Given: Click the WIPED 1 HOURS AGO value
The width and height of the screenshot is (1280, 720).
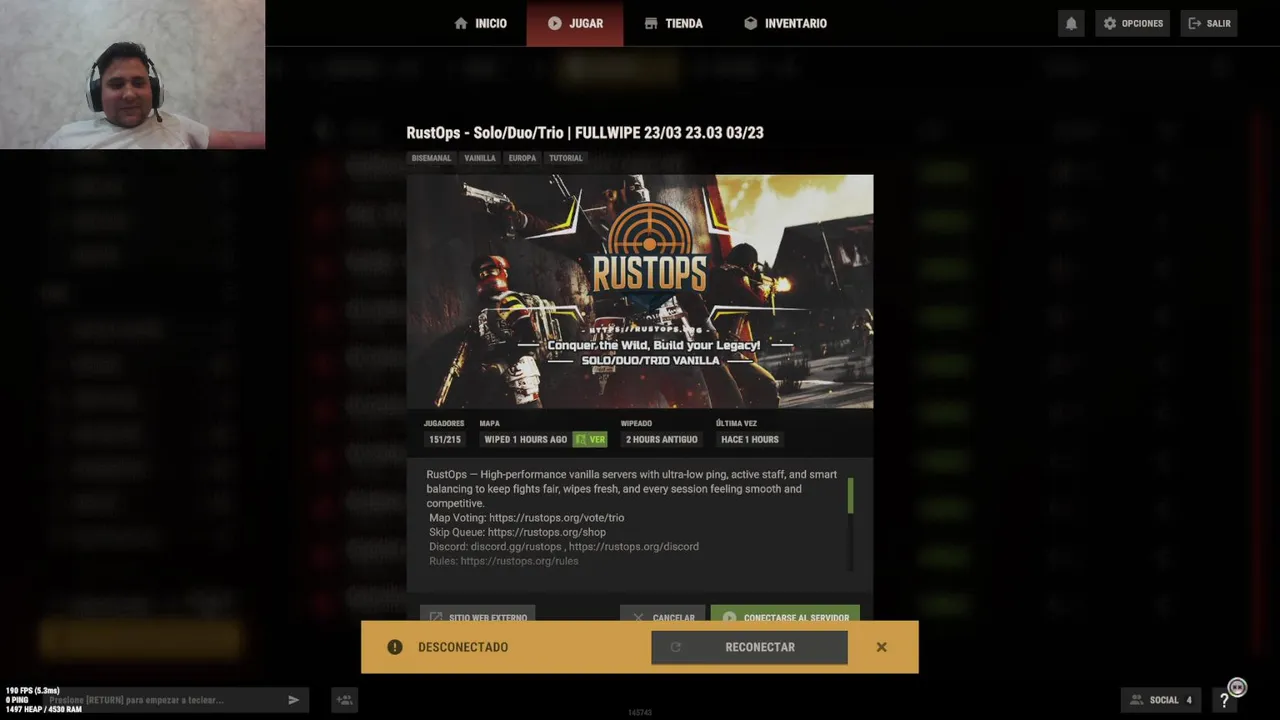Looking at the screenshot, I should click(525, 439).
